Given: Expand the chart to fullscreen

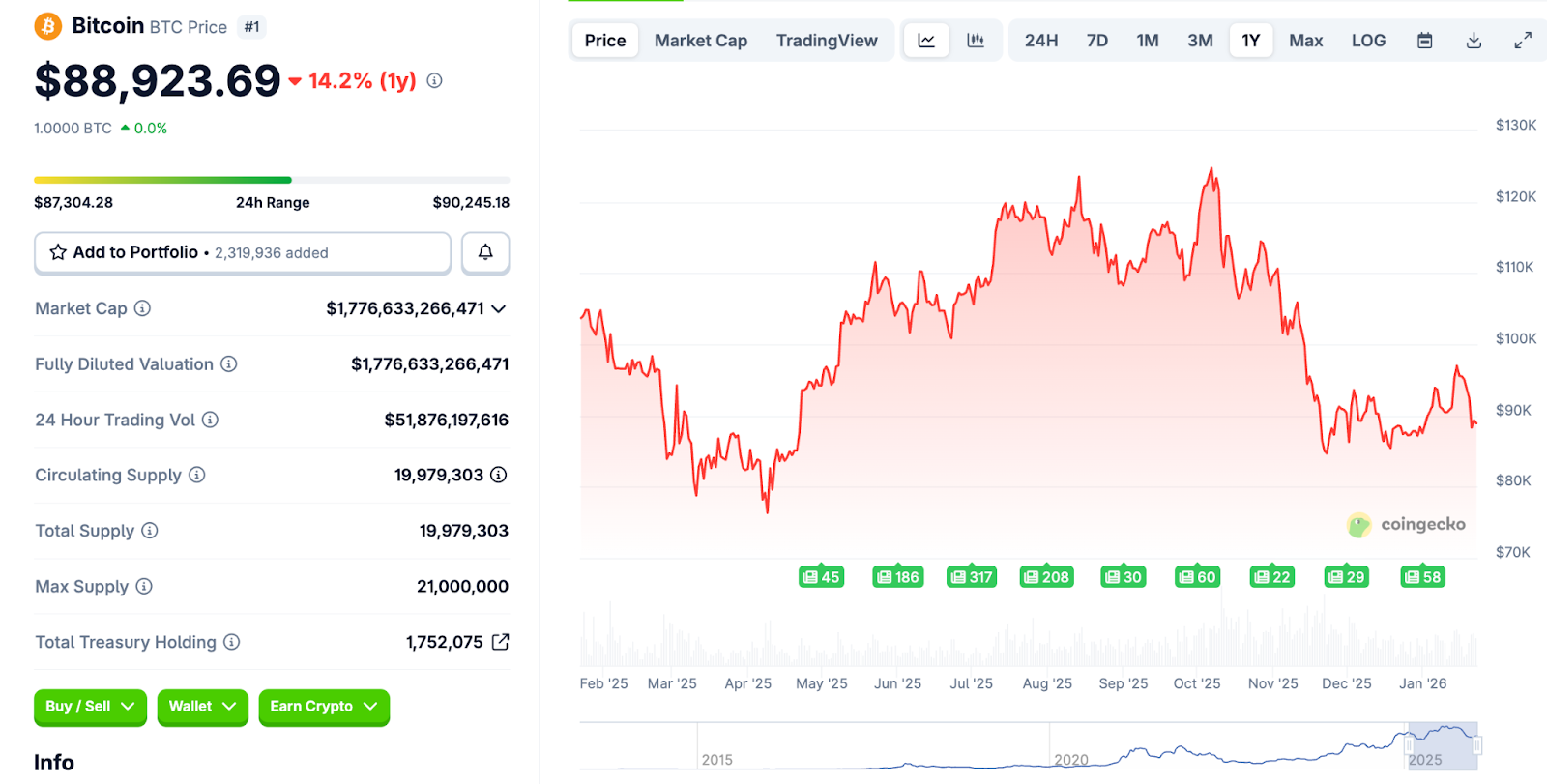Looking at the screenshot, I should [1523, 41].
